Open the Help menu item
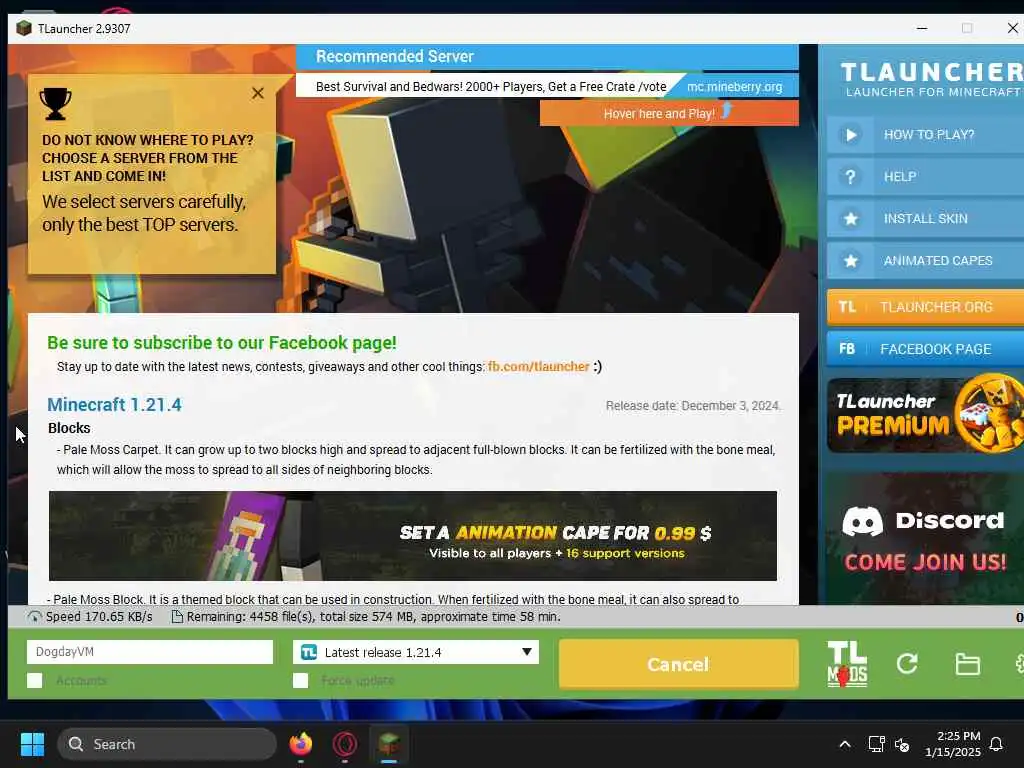This screenshot has height=768, width=1024. [x=926, y=177]
